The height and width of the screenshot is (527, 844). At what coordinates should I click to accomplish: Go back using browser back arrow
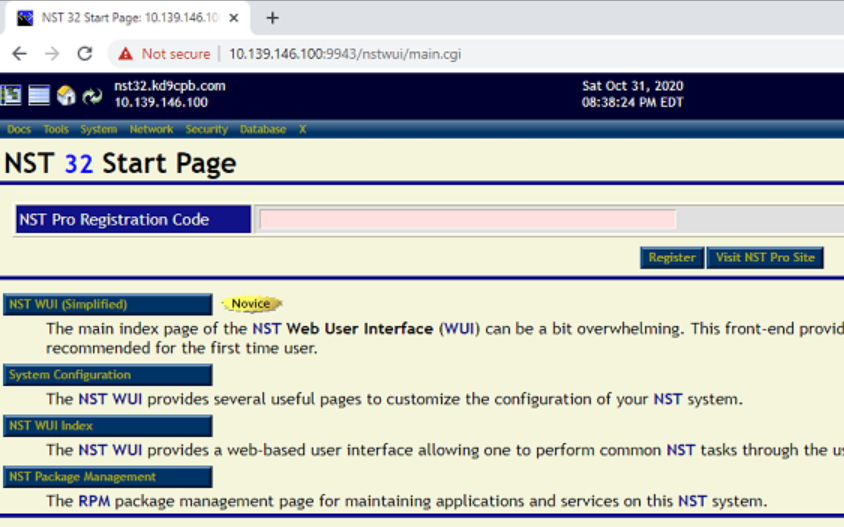pyautogui.click(x=19, y=54)
